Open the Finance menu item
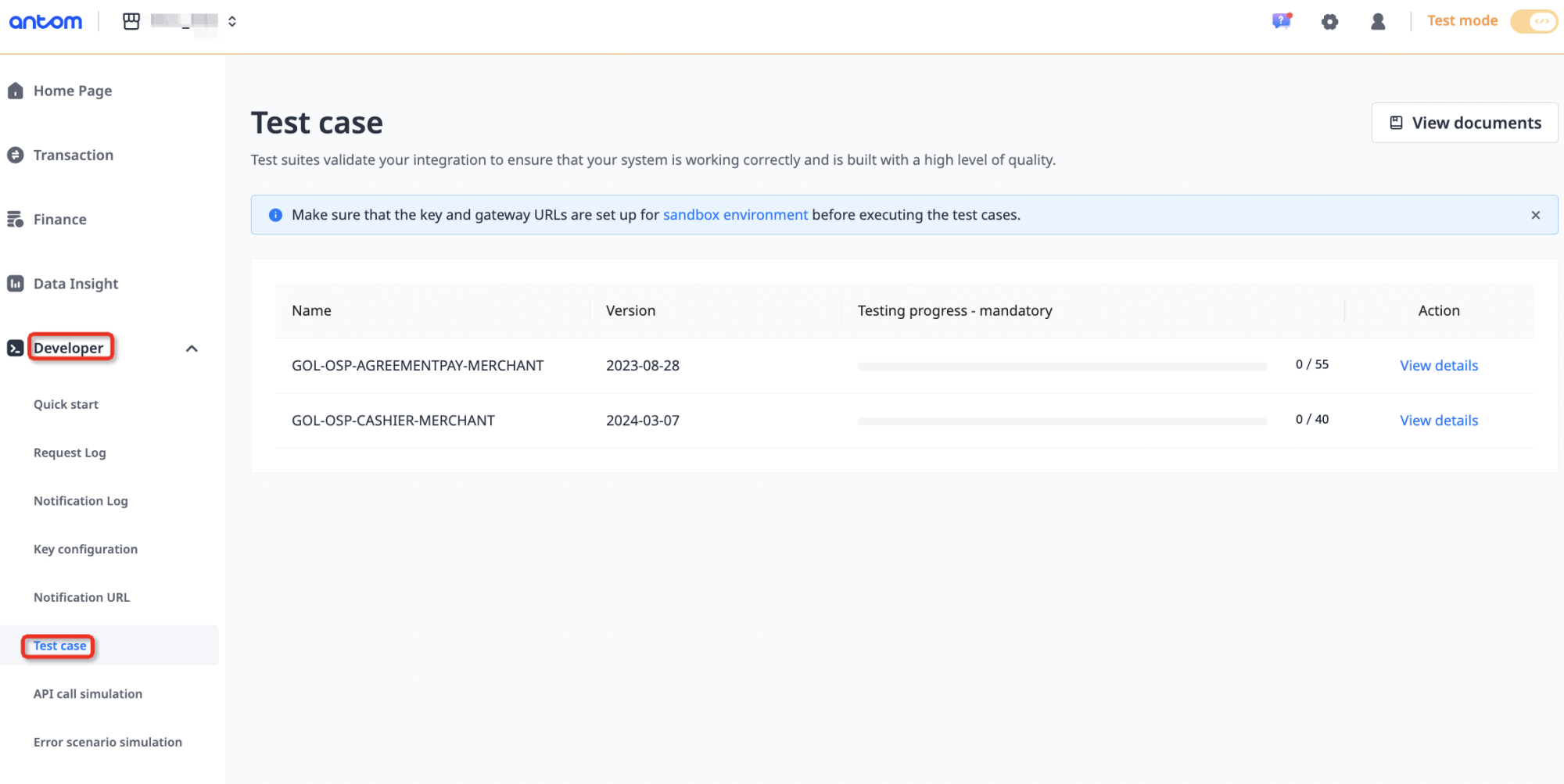1564x784 pixels. [x=60, y=220]
